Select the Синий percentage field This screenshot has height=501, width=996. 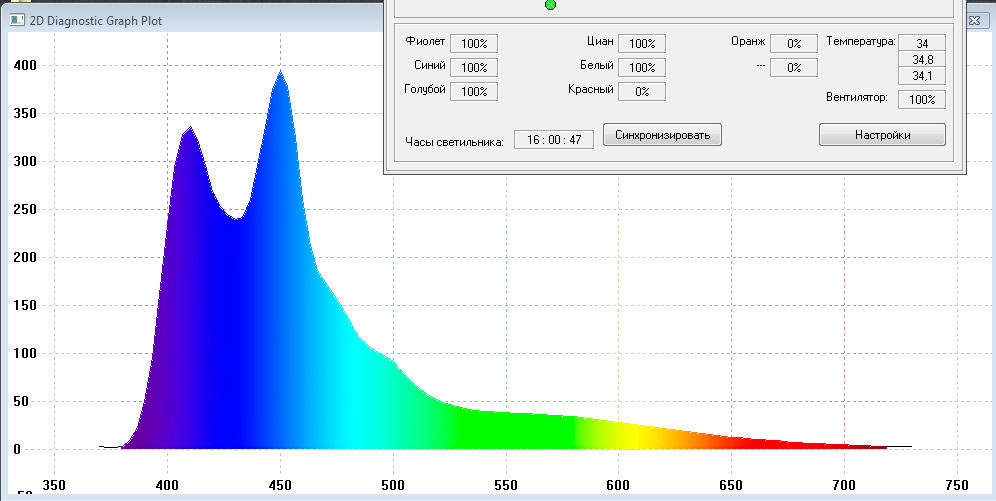click(474, 67)
